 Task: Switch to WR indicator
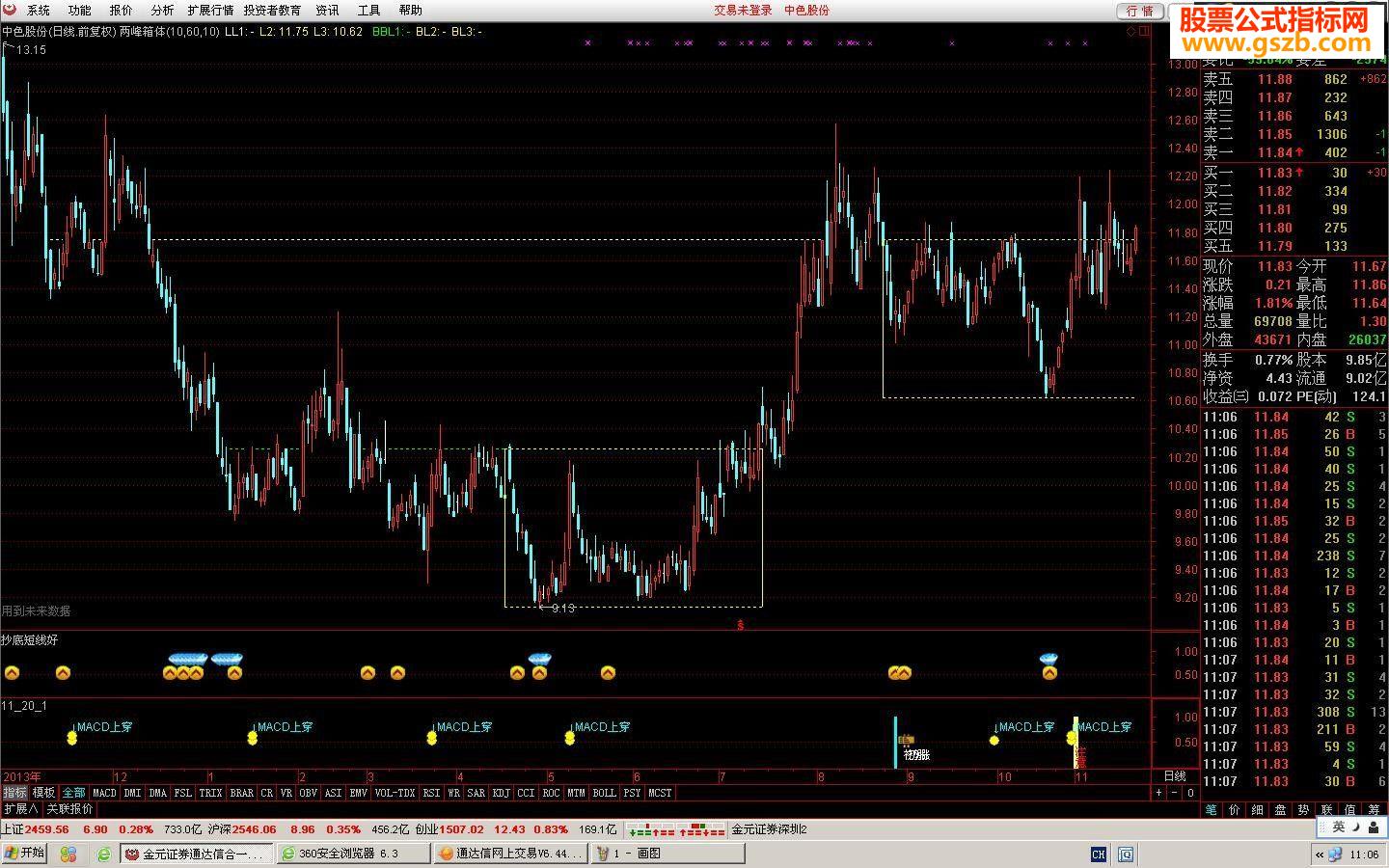pyautogui.click(x=453, y=793)
